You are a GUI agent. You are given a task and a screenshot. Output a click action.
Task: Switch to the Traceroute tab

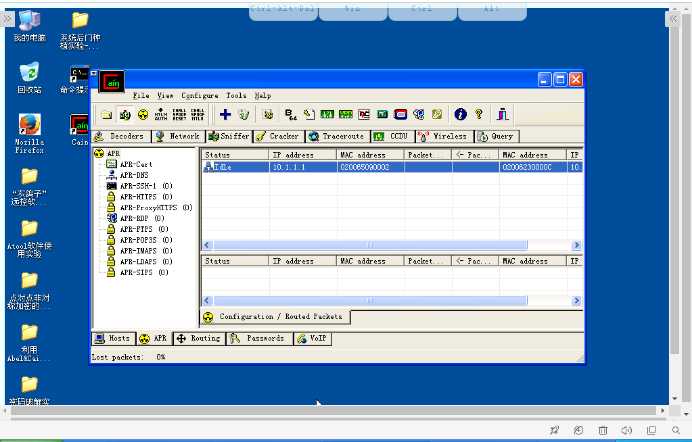pyautogui.click(x=338, y=136)
